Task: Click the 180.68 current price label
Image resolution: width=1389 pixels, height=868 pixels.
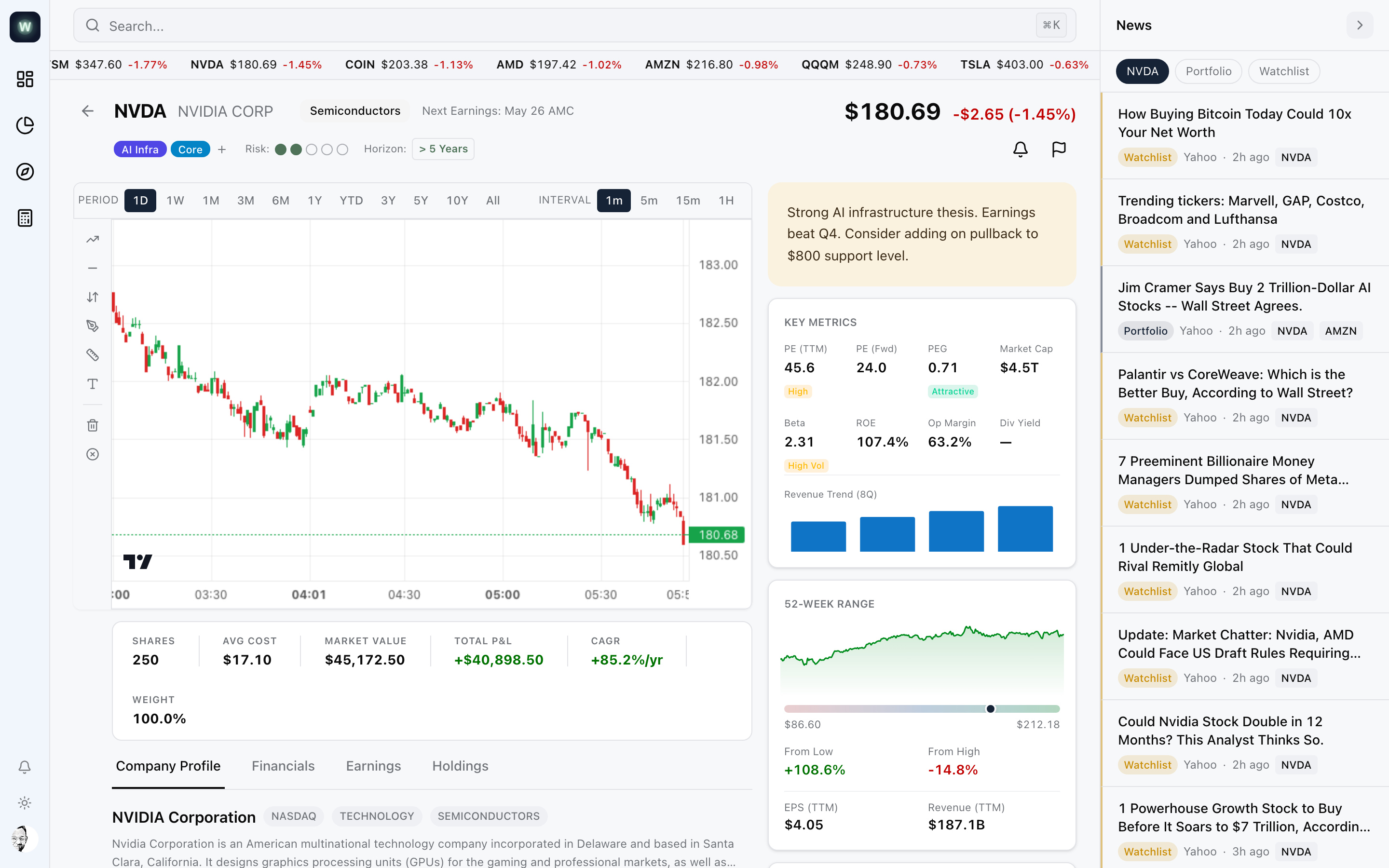Action: 716,534
